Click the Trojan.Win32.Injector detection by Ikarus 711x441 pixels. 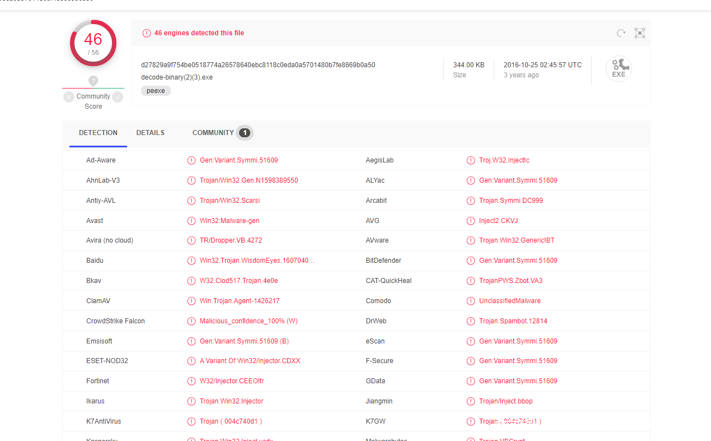231,401
